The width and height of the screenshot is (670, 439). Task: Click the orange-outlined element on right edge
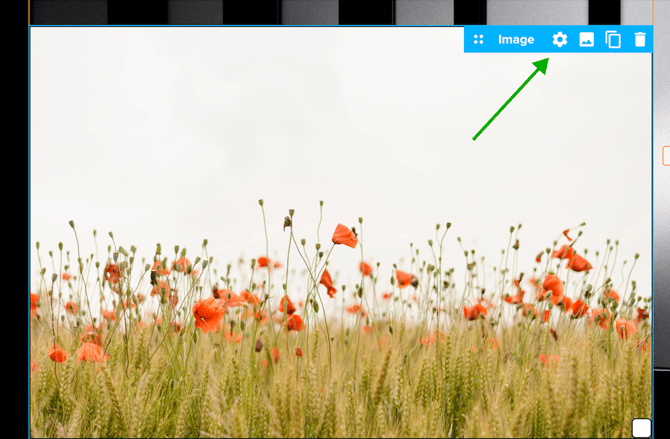[666, 156]
